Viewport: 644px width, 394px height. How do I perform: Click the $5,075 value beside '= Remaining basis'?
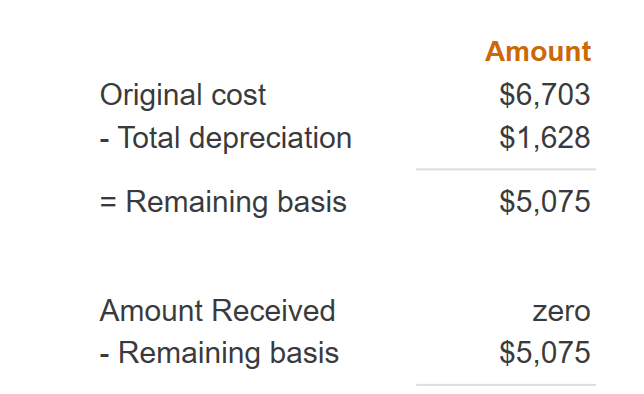[545, 202]
